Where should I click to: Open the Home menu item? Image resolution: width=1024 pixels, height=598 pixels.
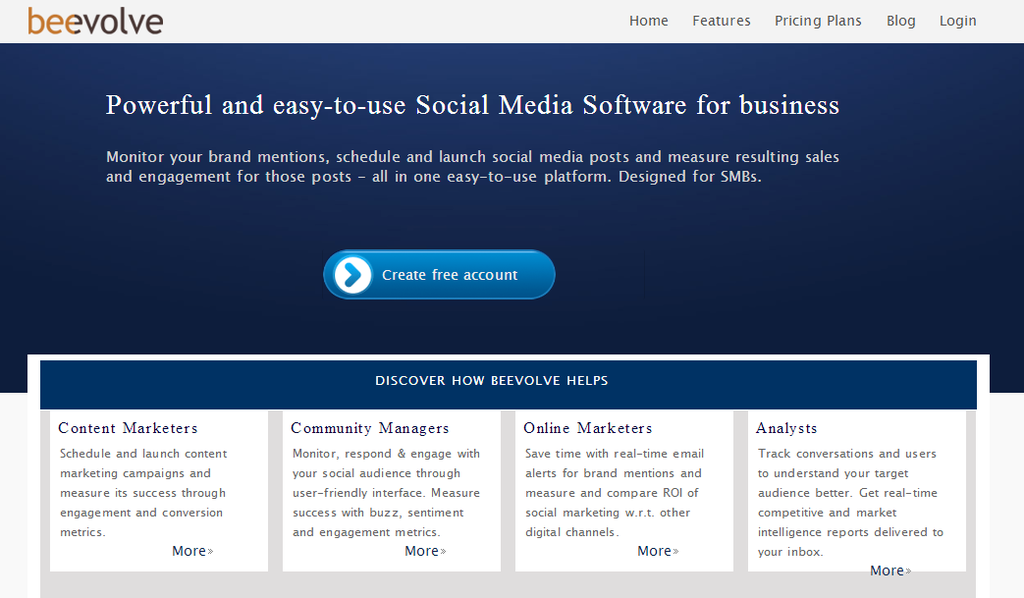(x=648, y=21)
